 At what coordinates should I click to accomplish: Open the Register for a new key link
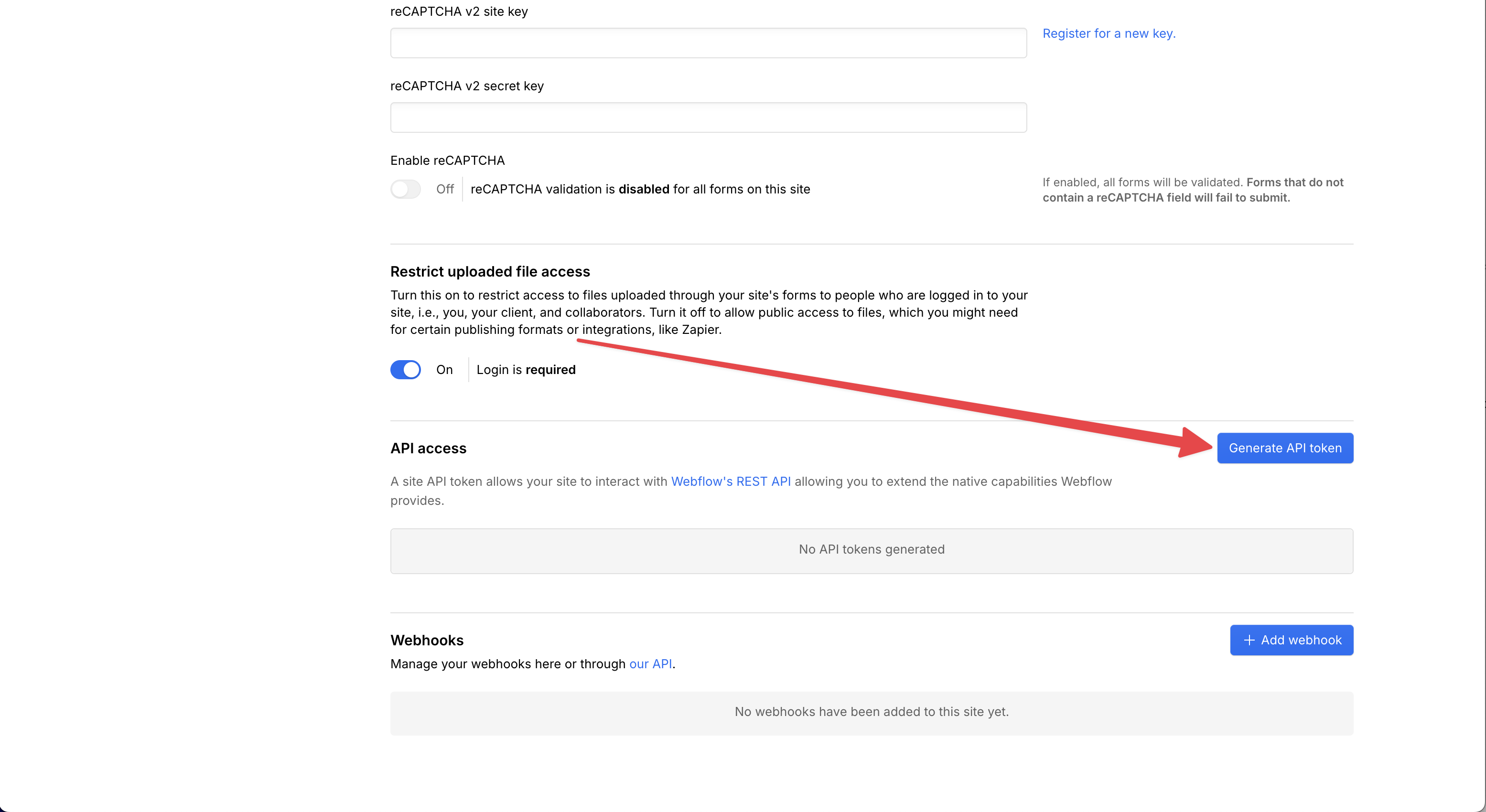coord(1109,33)
